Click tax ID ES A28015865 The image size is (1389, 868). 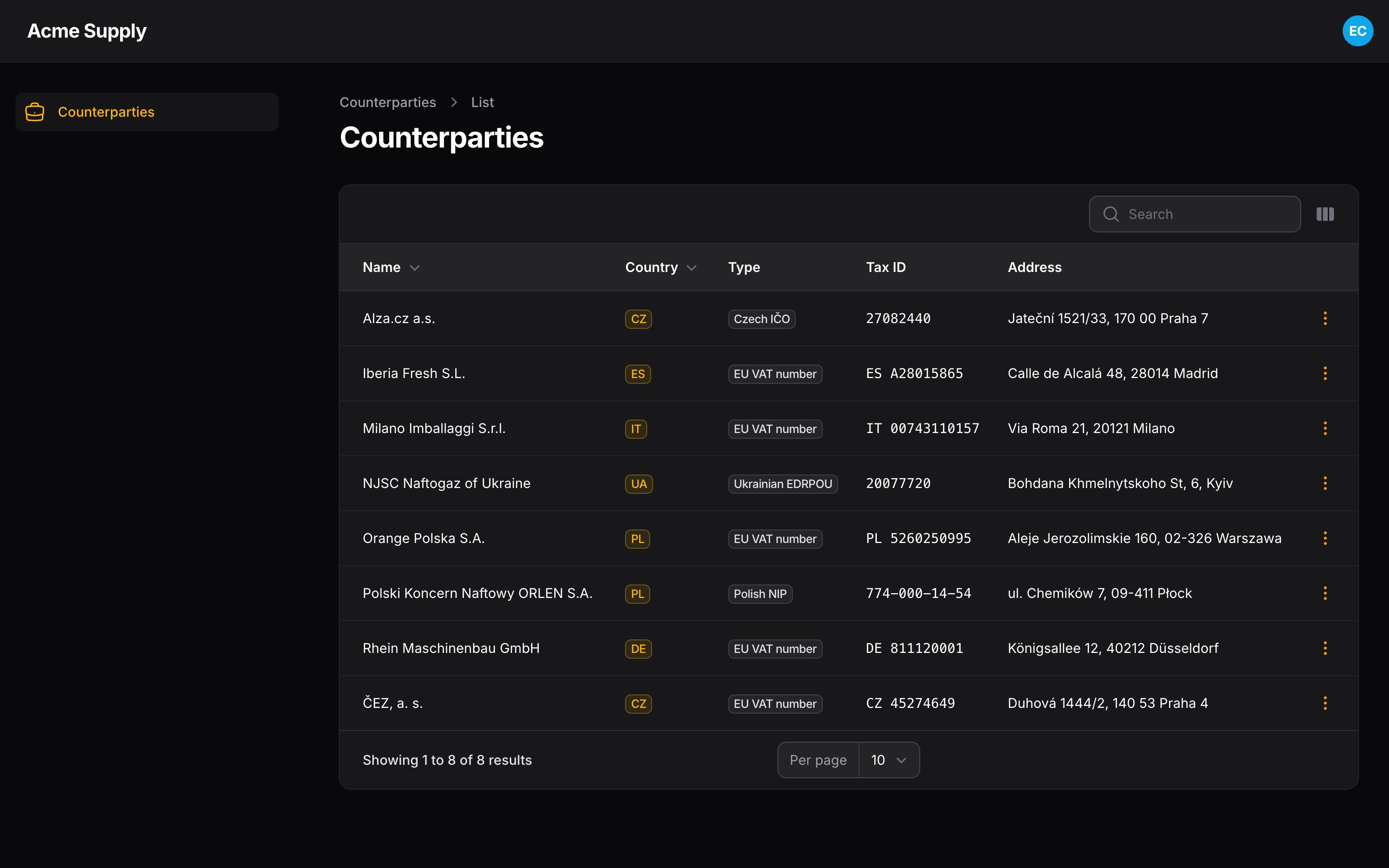tap(914, 374)
